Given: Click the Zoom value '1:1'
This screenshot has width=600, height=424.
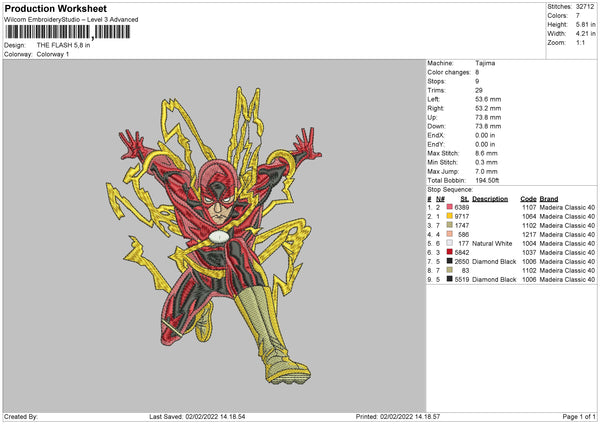Looking at the screenshot, I should tap(580, 42).
